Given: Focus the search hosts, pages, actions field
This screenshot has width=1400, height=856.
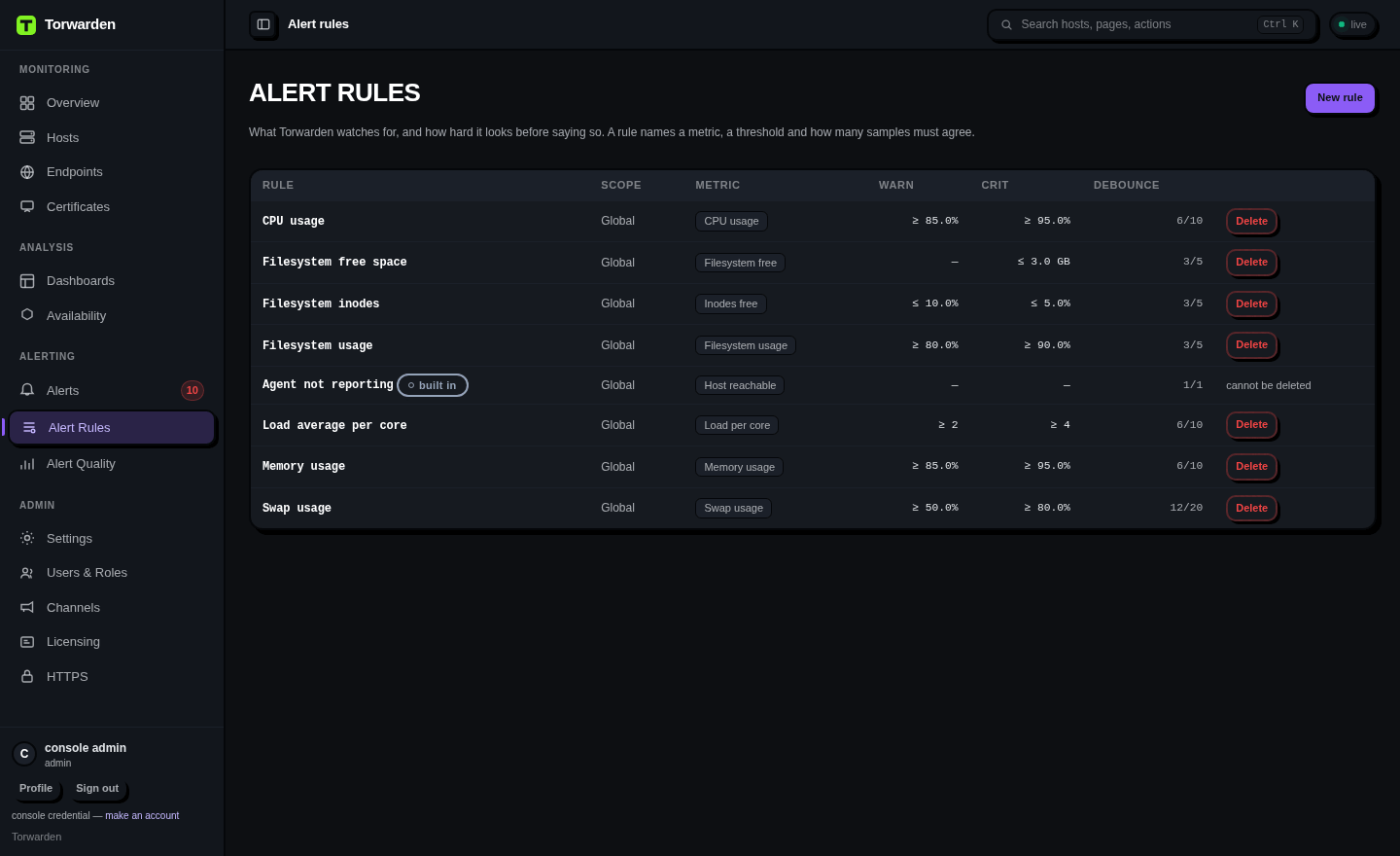Looking at the screenshot, I should [x=1152, y=25].
